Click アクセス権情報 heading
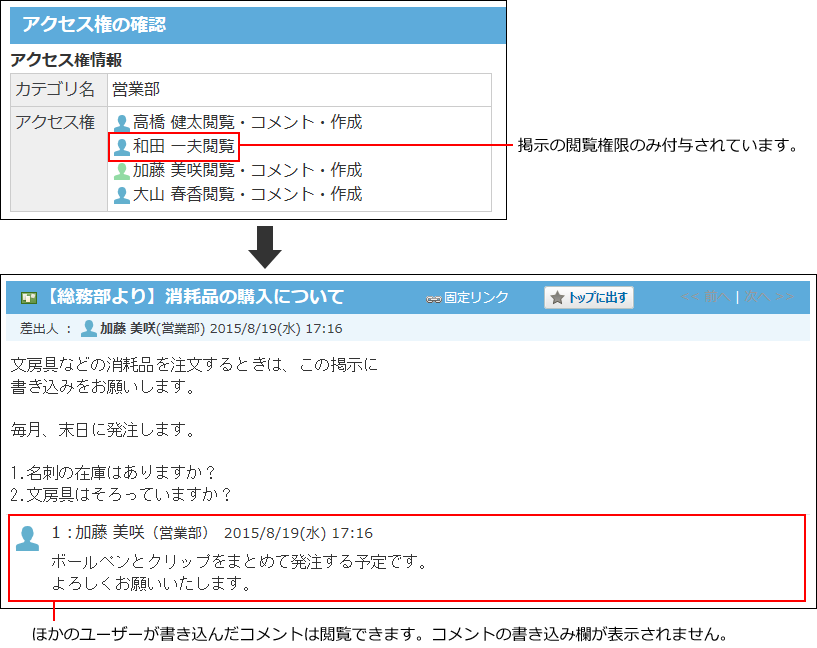 pos(66,60)
